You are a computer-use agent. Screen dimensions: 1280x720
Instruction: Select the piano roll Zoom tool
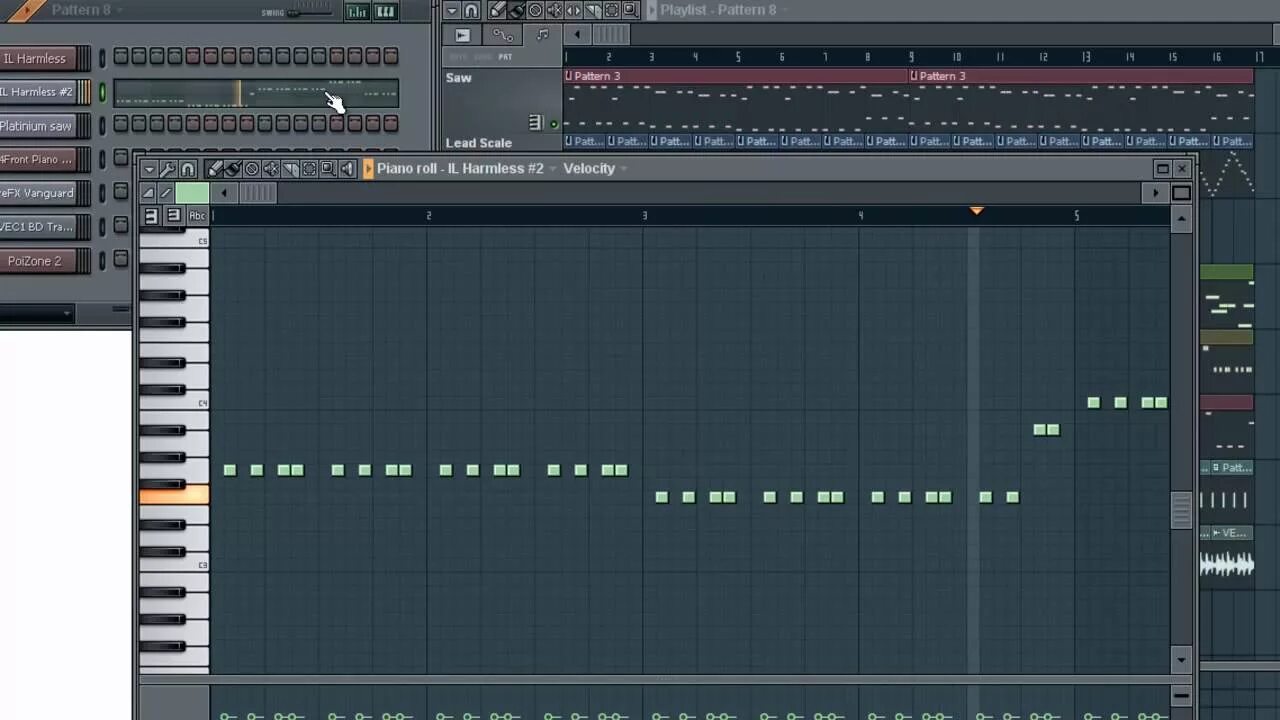point(328,169)
